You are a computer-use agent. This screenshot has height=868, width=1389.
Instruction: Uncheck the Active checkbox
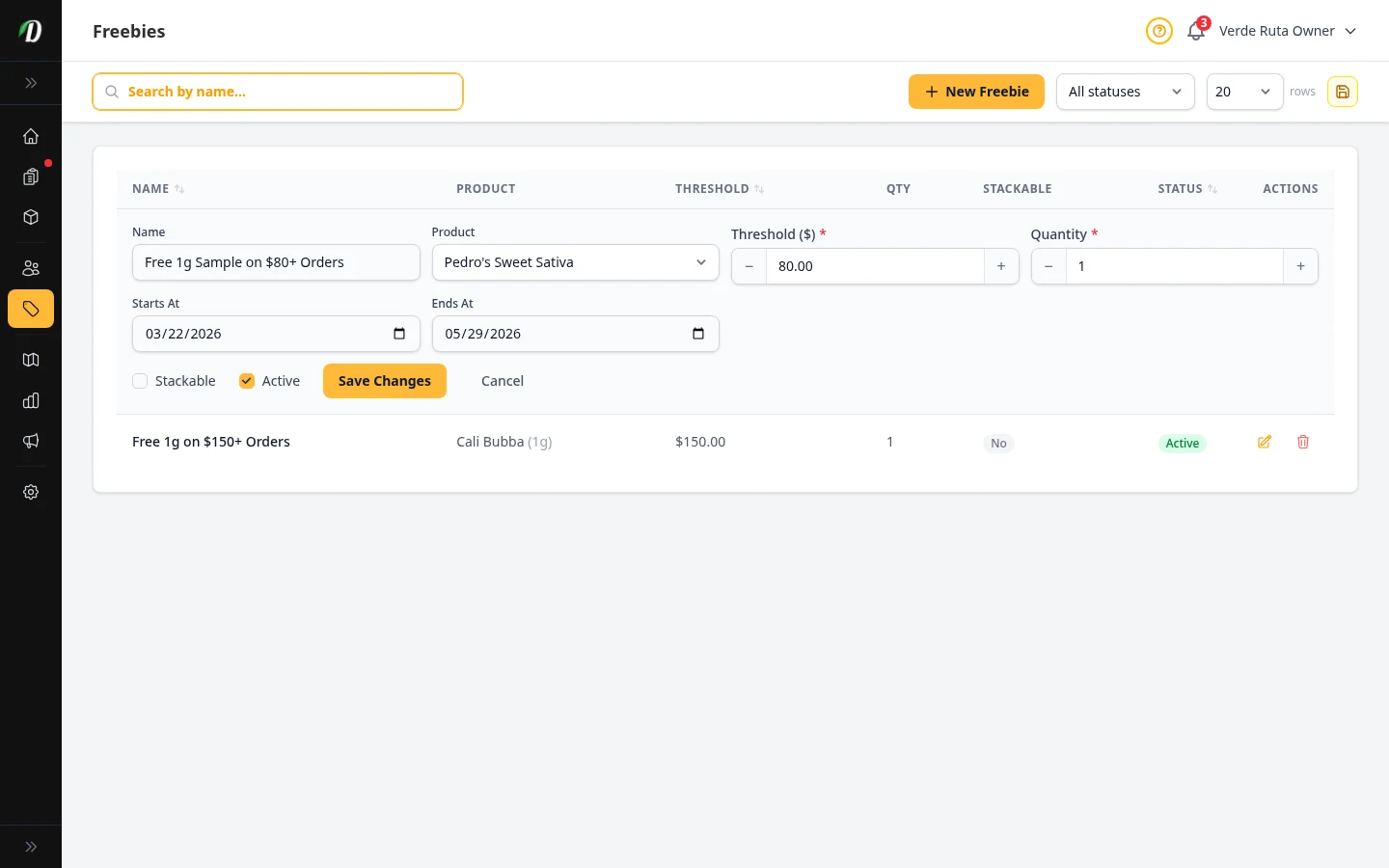click(x=247, y=381)
